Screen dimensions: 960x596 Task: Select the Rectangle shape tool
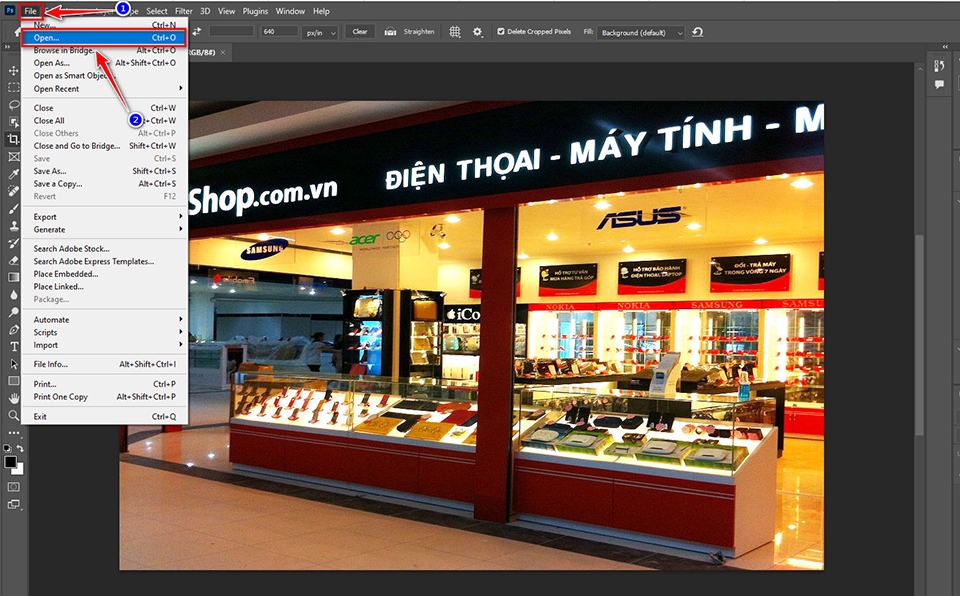[x=13, y=381]
